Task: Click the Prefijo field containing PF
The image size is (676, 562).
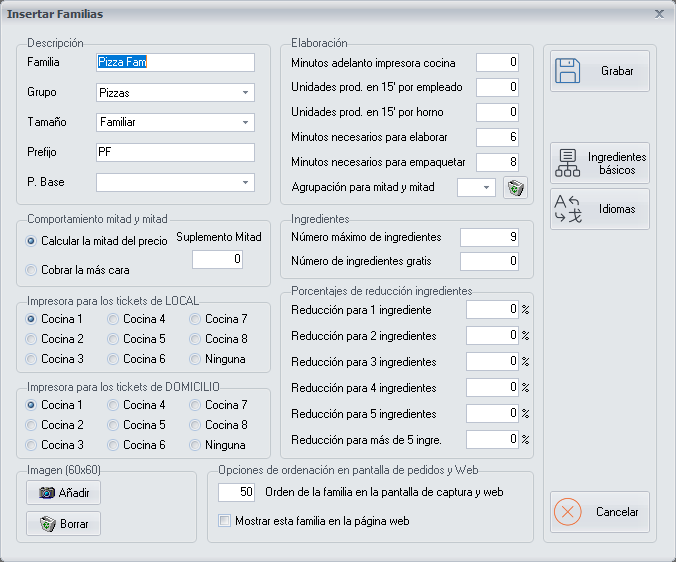Action: click(x=175, y=152)
